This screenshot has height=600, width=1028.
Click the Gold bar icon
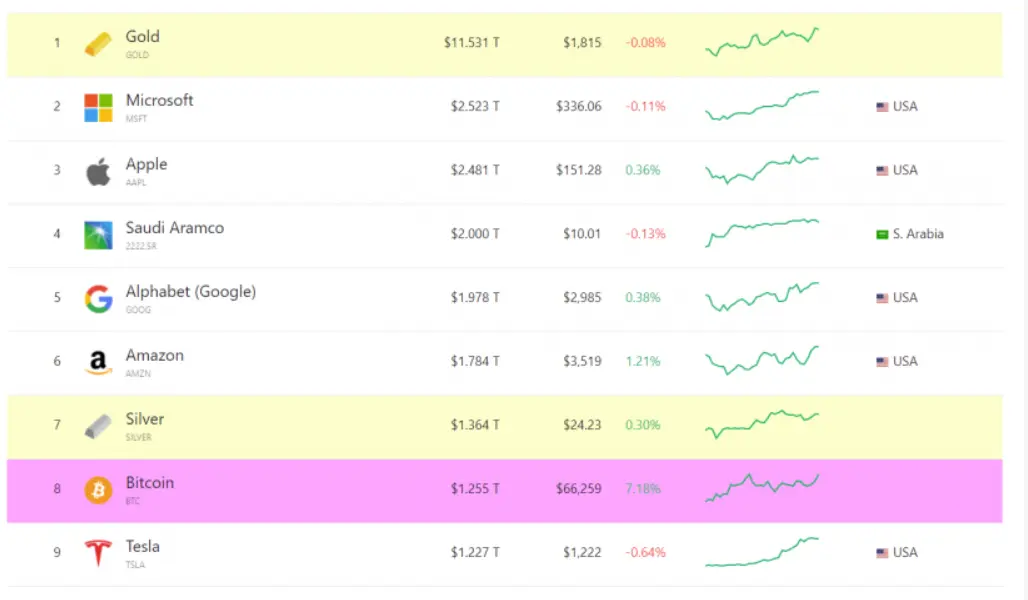coord(98,44)
